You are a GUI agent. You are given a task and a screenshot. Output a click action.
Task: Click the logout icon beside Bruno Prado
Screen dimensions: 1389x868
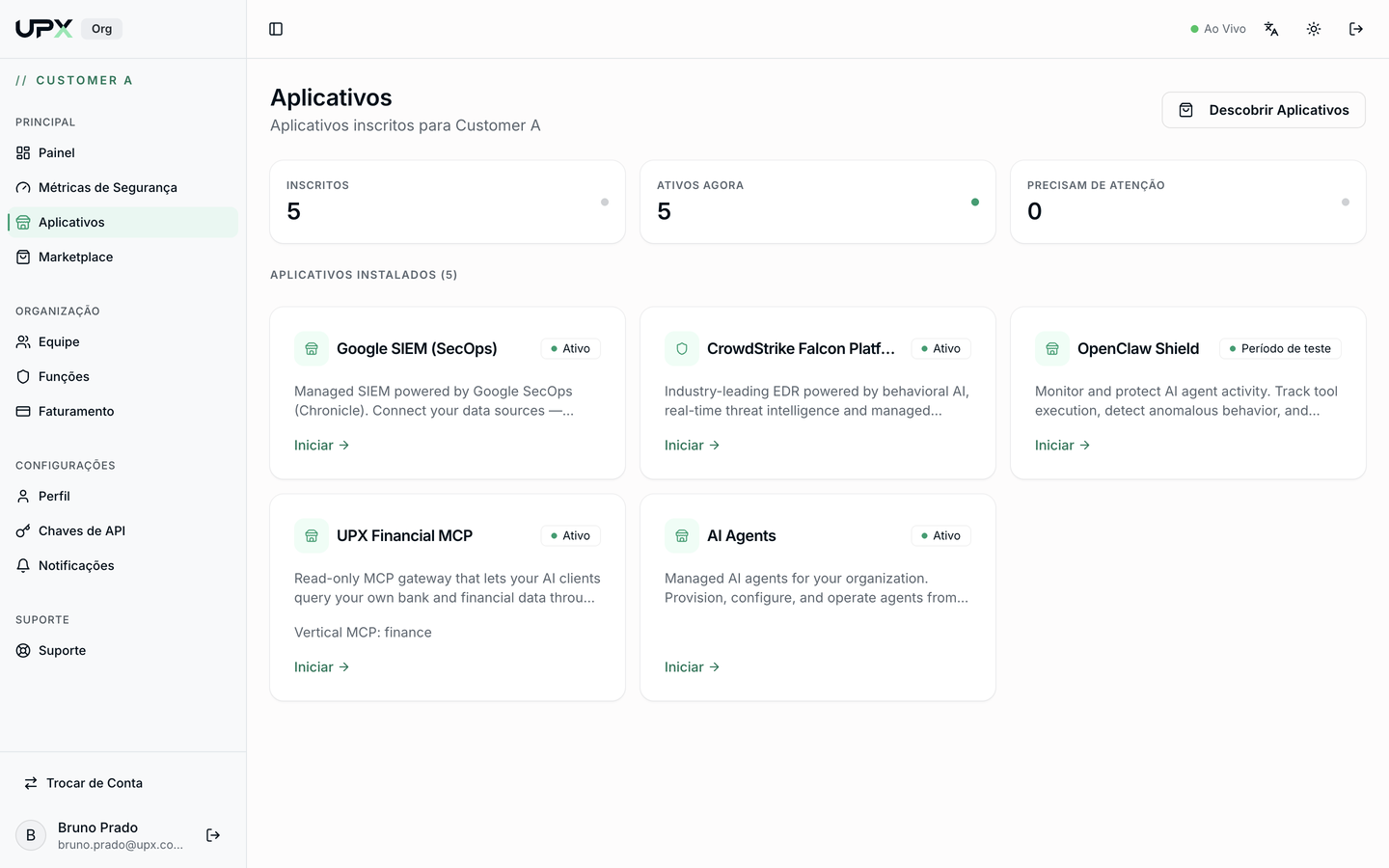tap(213, 835)
